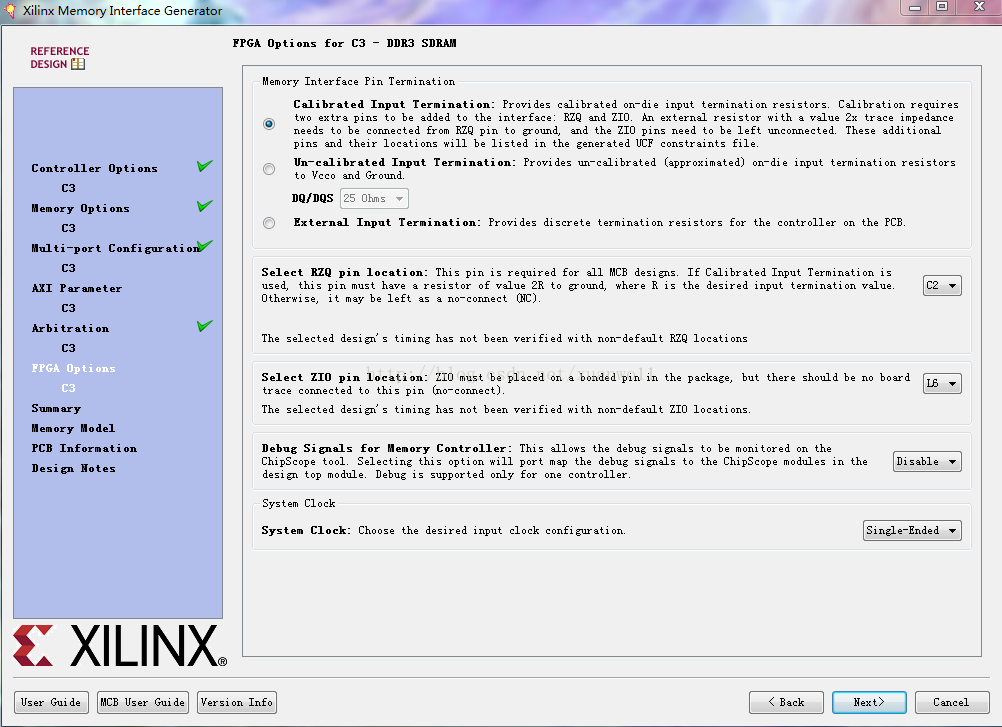Click the REFERENCE DESIGN link text
The height and width of the screenshot is (727, 1002).
click(x=59, y=57)
